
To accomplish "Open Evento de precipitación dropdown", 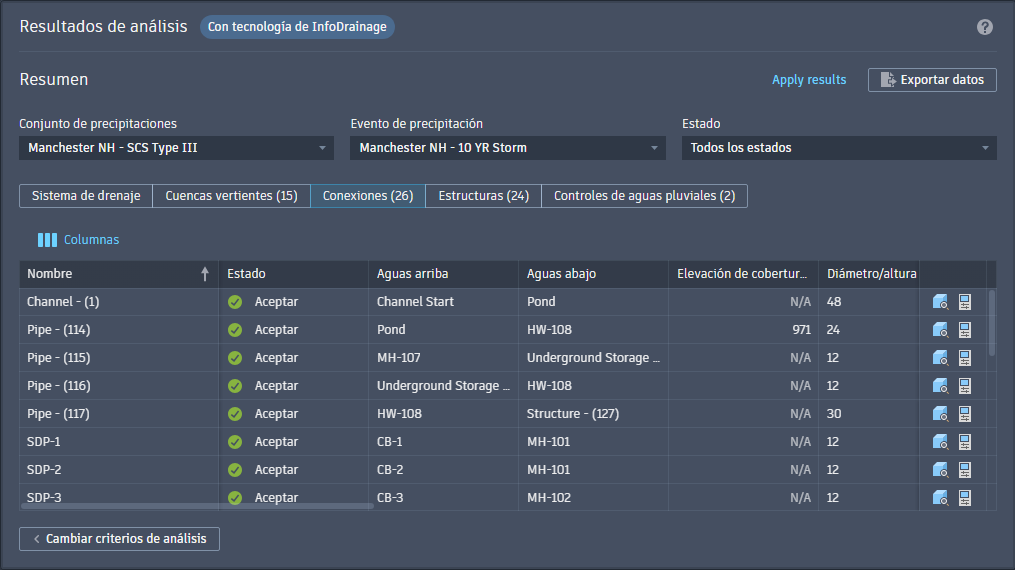I will [508, 148].
